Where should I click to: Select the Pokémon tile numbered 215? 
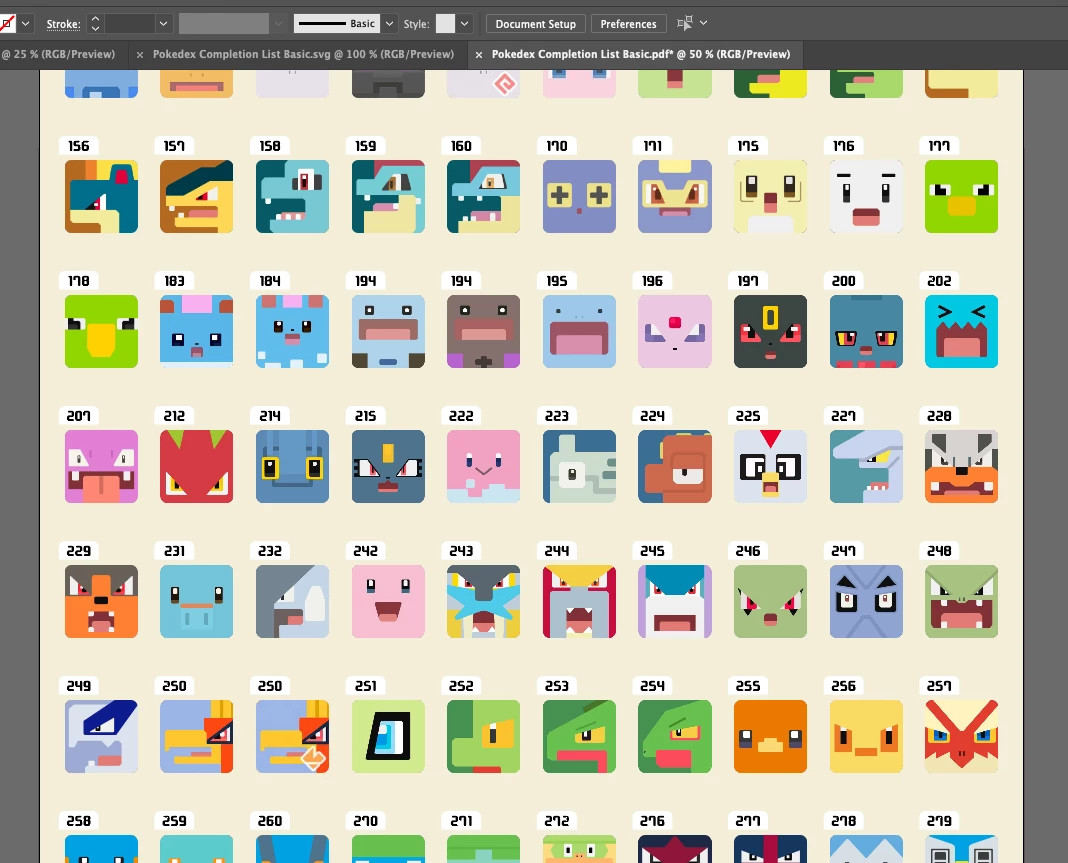(388, 467)
